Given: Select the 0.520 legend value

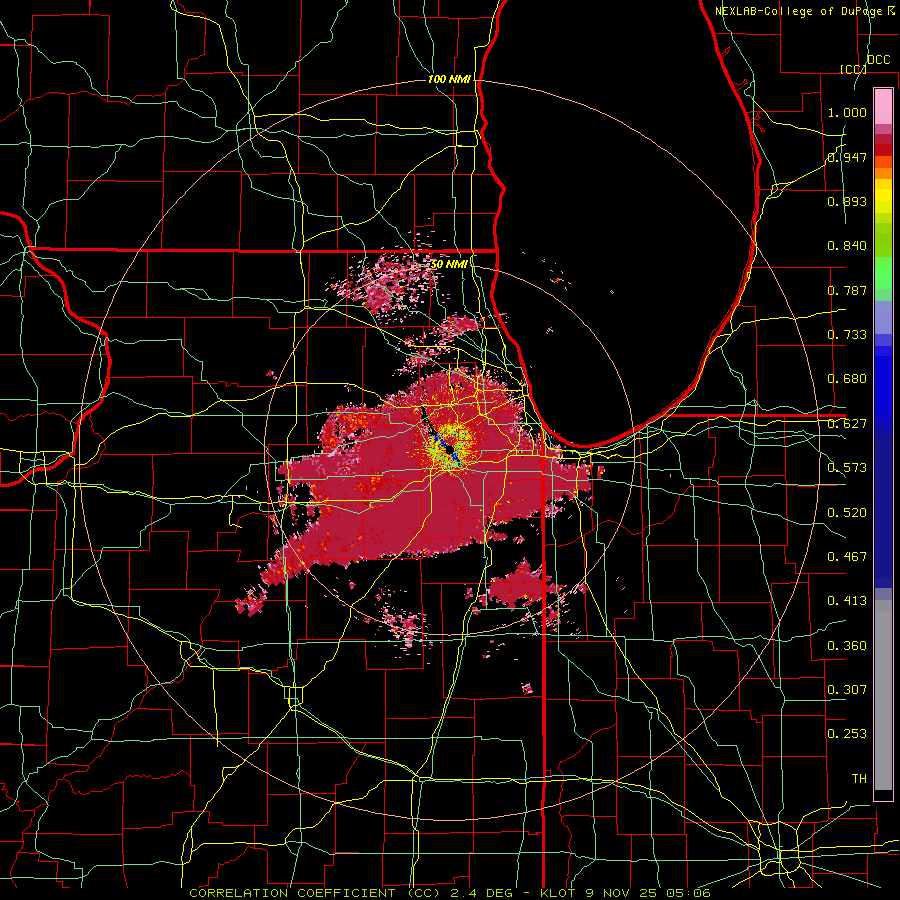Looking at the screenshot, I should tap(847, 512).
